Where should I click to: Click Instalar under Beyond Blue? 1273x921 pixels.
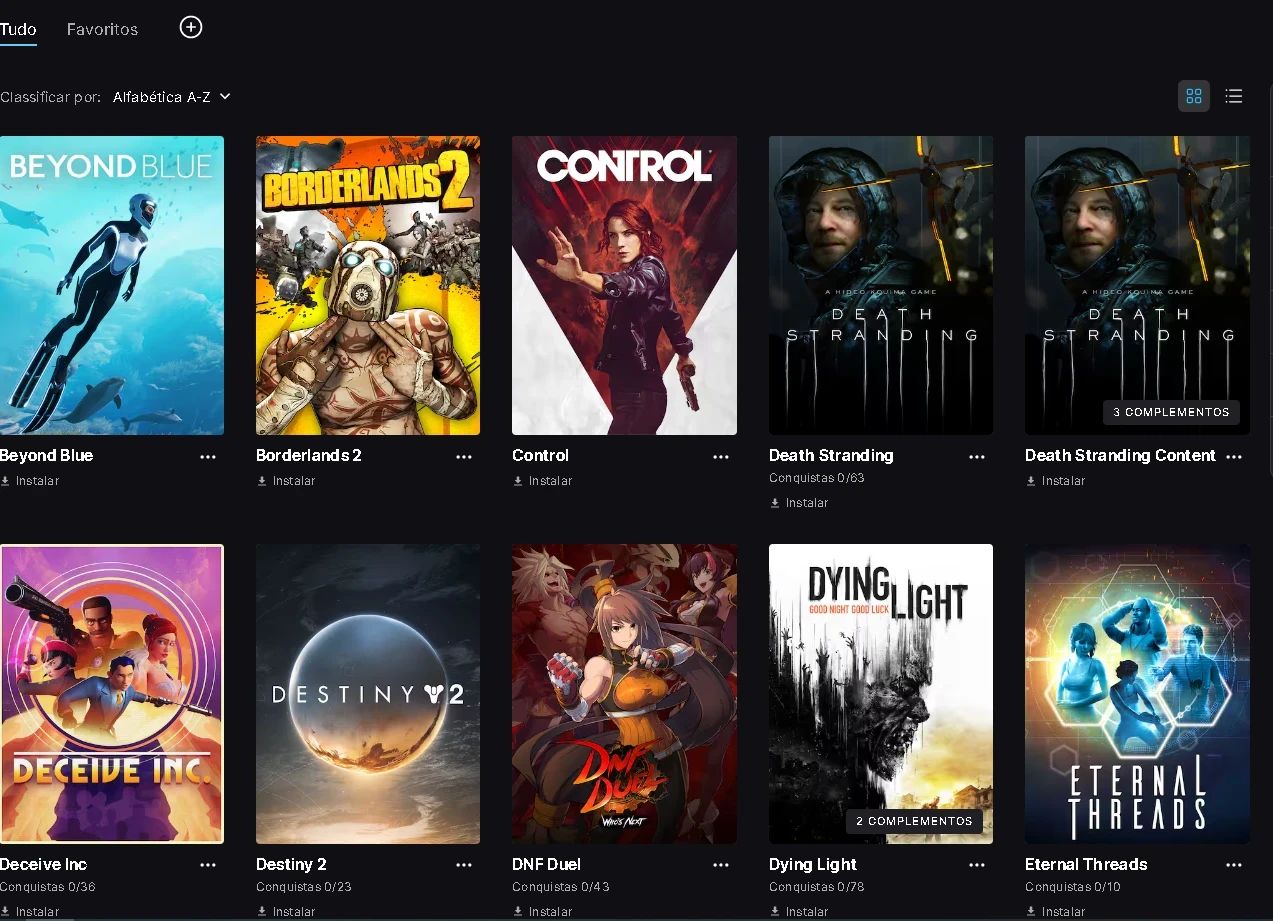click(30, 481)
